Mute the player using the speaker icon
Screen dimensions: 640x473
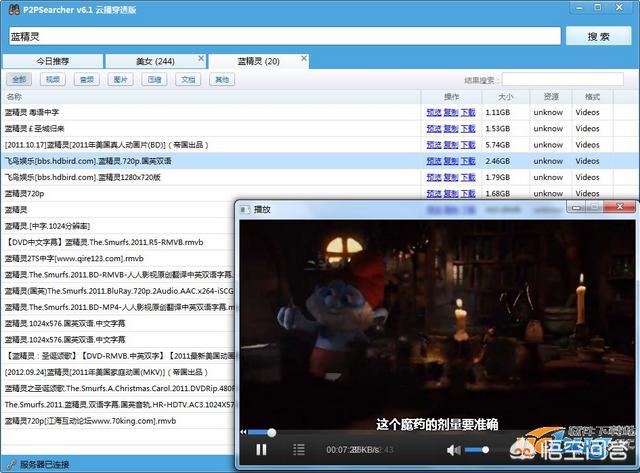[x=453, y=450]
